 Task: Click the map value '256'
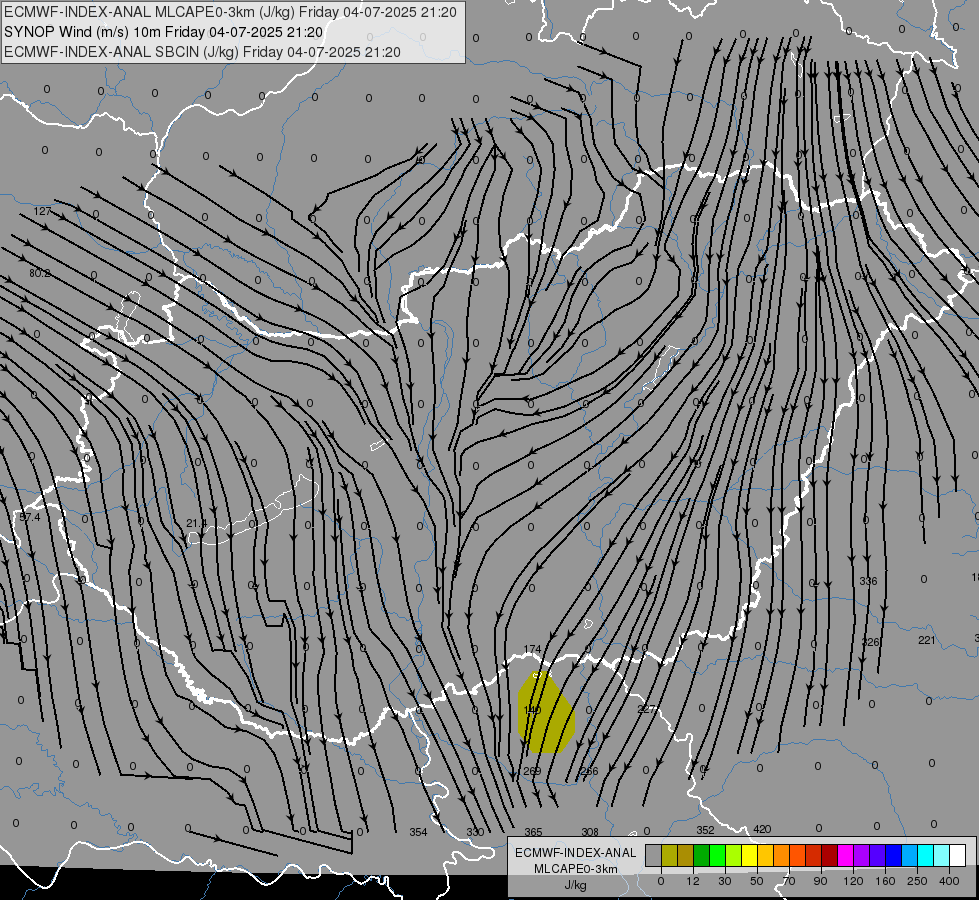[x=589, y=771]
